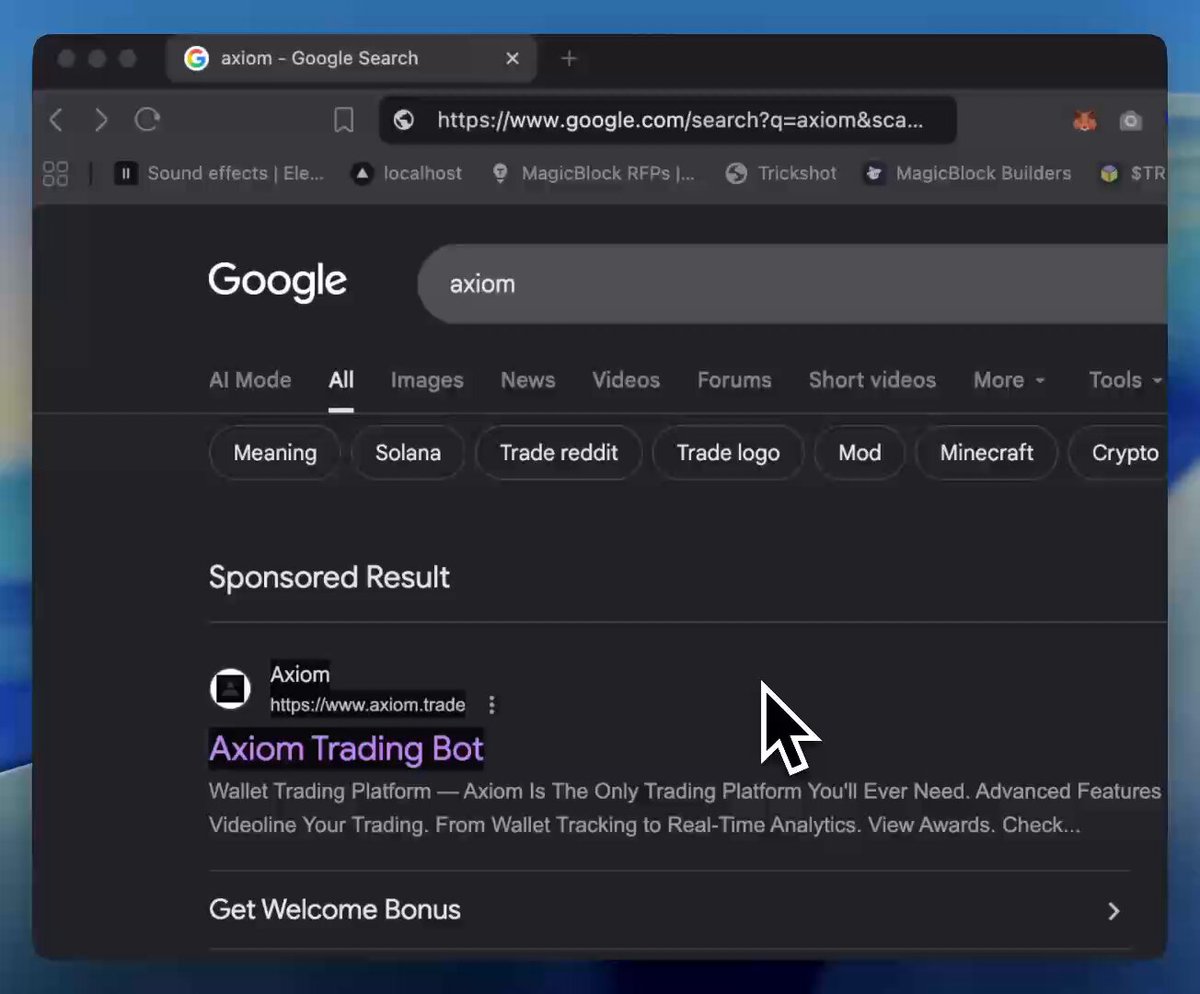This screenshot has width=1200, height=994.
Task: Open the MagicBlock Builders bookmark
Action: [x=967, y=174]
